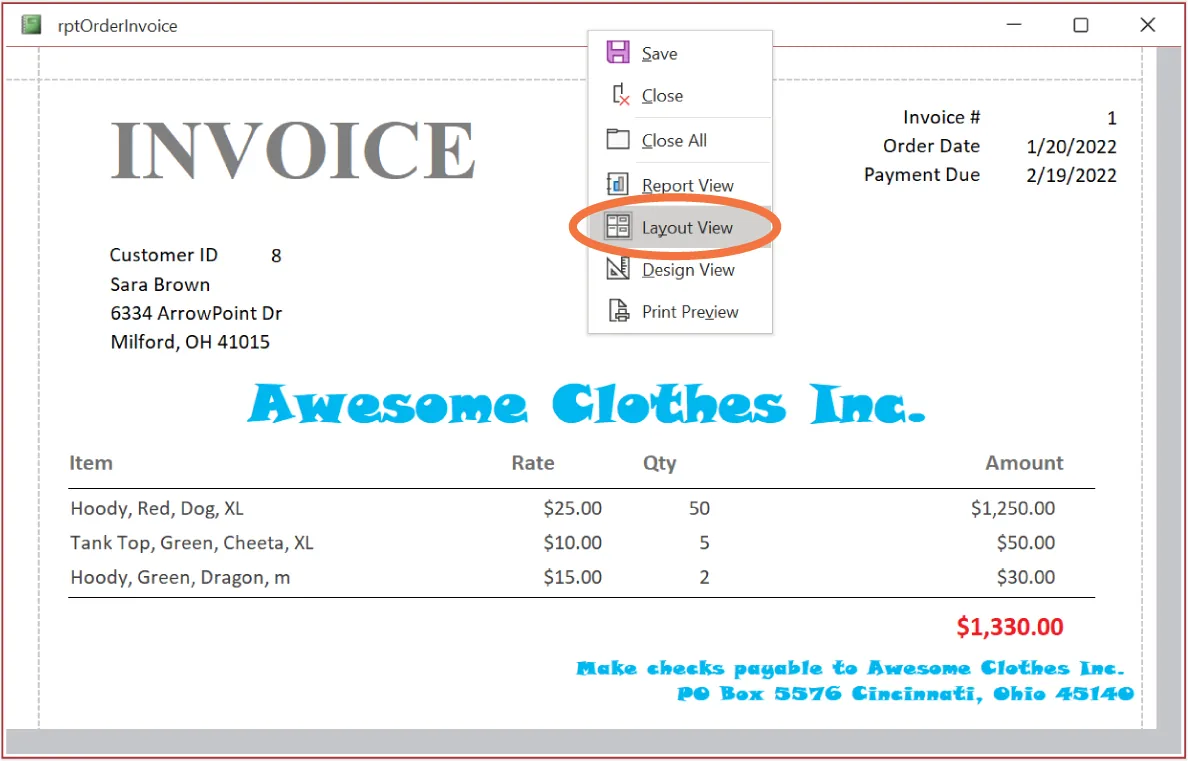The width and height of the screenshot is (1188, 761).
Task: Click the Print Preview icon
Action: tap(618, 310)
